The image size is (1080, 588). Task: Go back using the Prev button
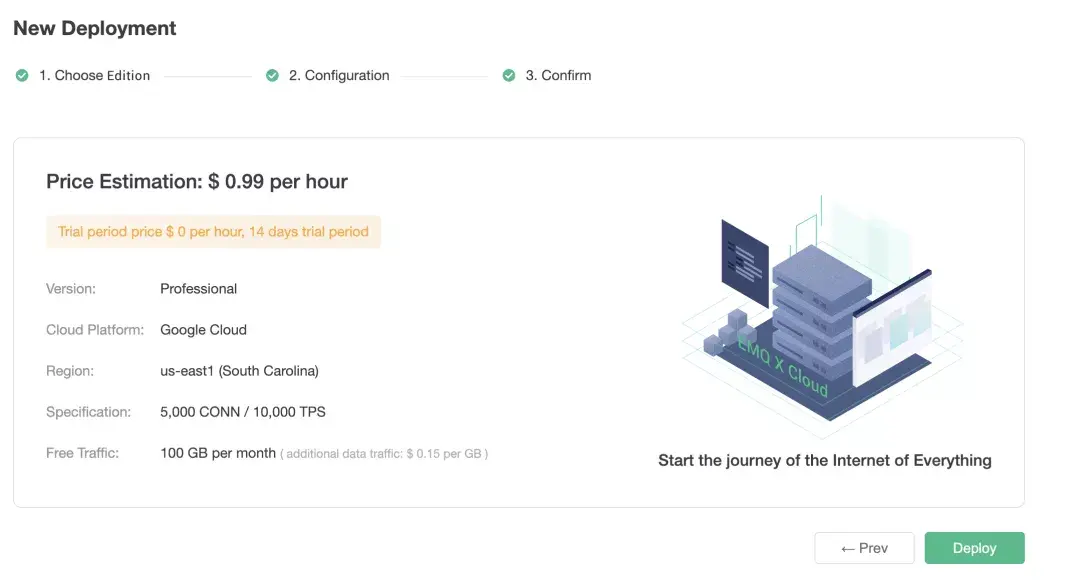pos(864,547)
